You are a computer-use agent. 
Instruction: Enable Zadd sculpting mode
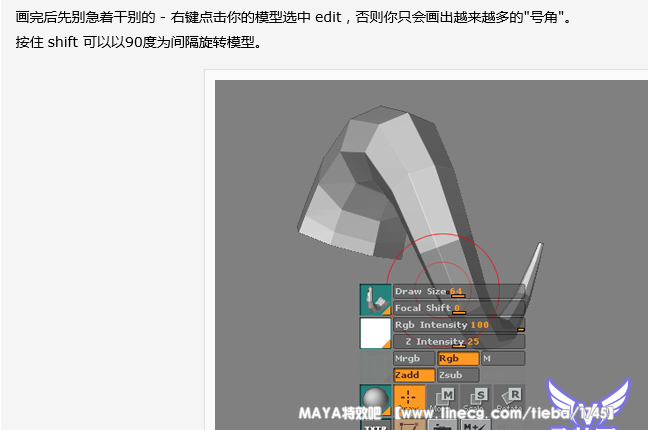[414, 375]
